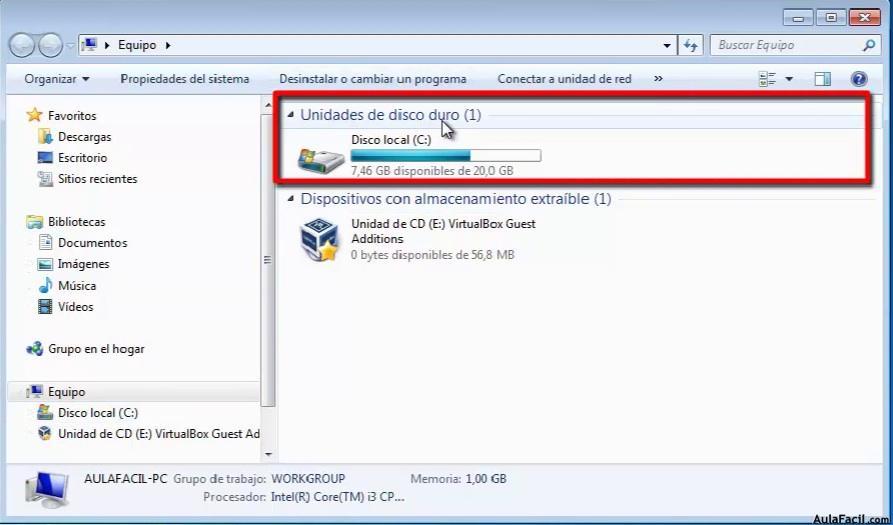The height and width of the screenshot is (525, 893).
Task: Click the Back navigation arrow button
Action: click(22, 46)
